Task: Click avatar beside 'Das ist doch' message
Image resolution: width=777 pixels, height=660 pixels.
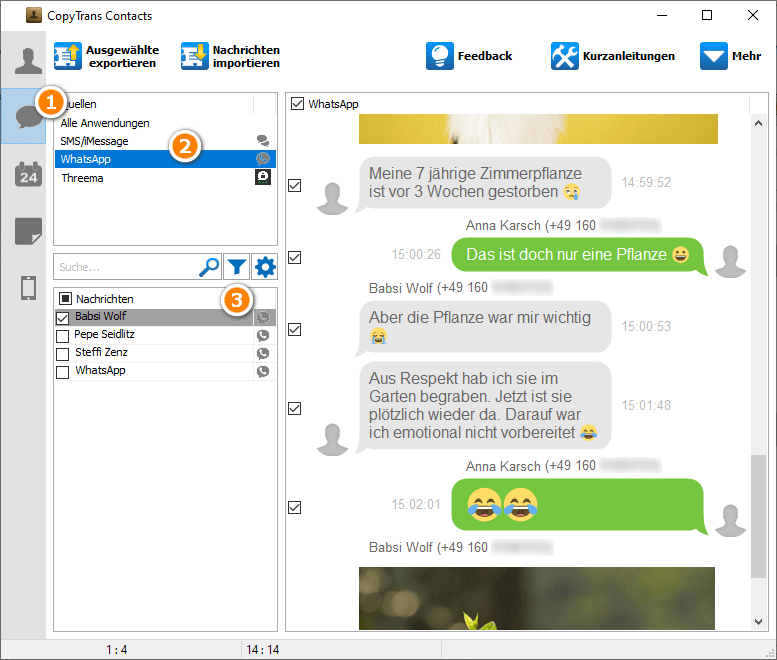Action: tap(731, 261)
